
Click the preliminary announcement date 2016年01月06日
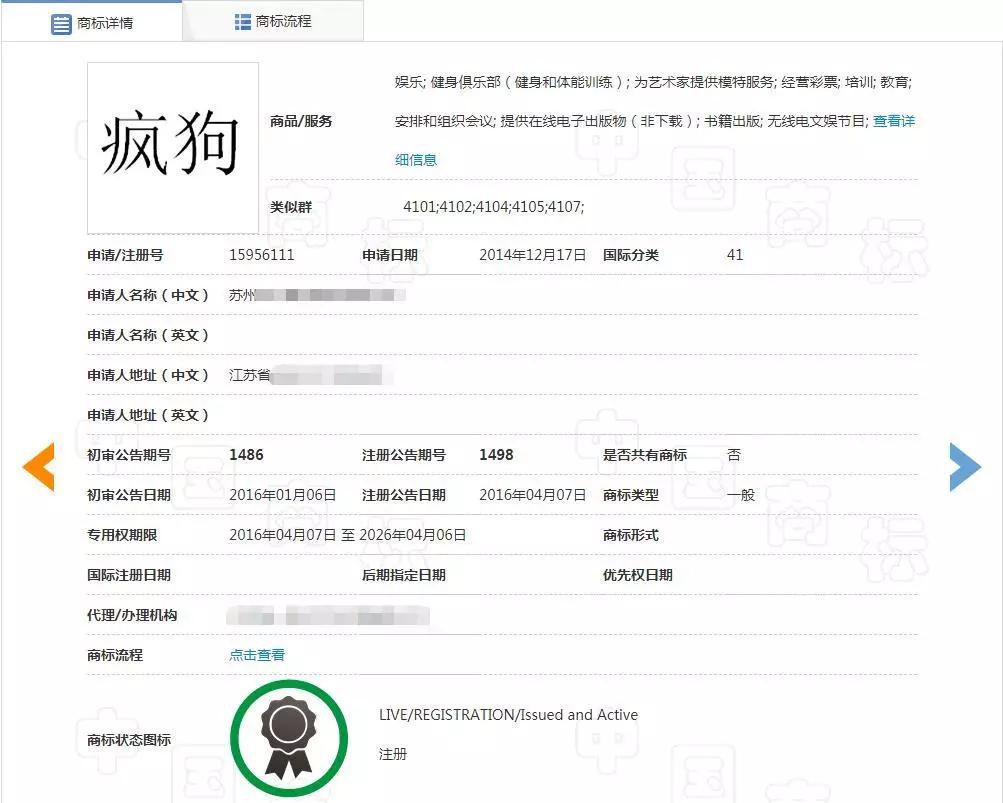point(282,495)
